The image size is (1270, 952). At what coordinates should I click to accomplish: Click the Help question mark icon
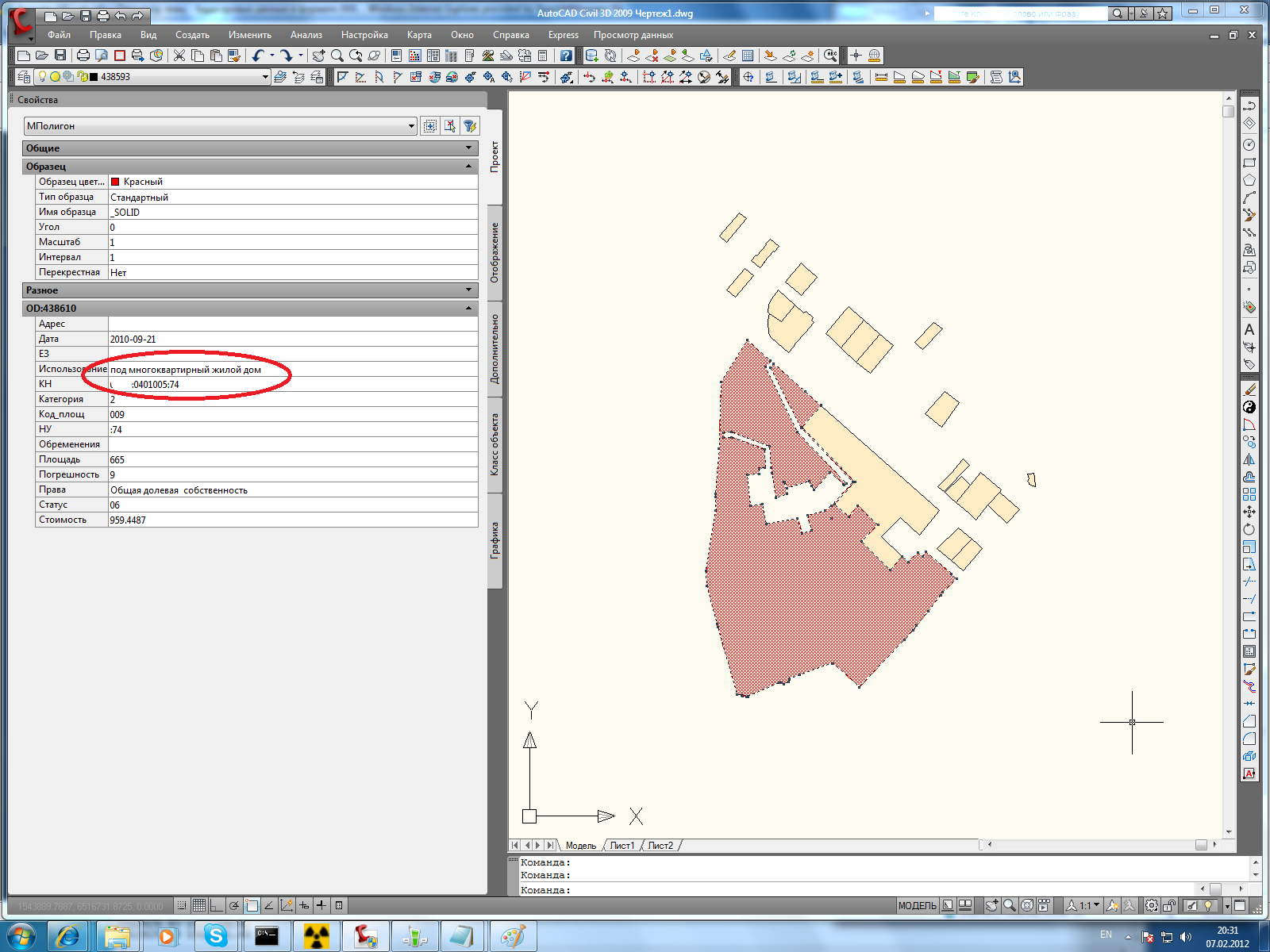565,56
